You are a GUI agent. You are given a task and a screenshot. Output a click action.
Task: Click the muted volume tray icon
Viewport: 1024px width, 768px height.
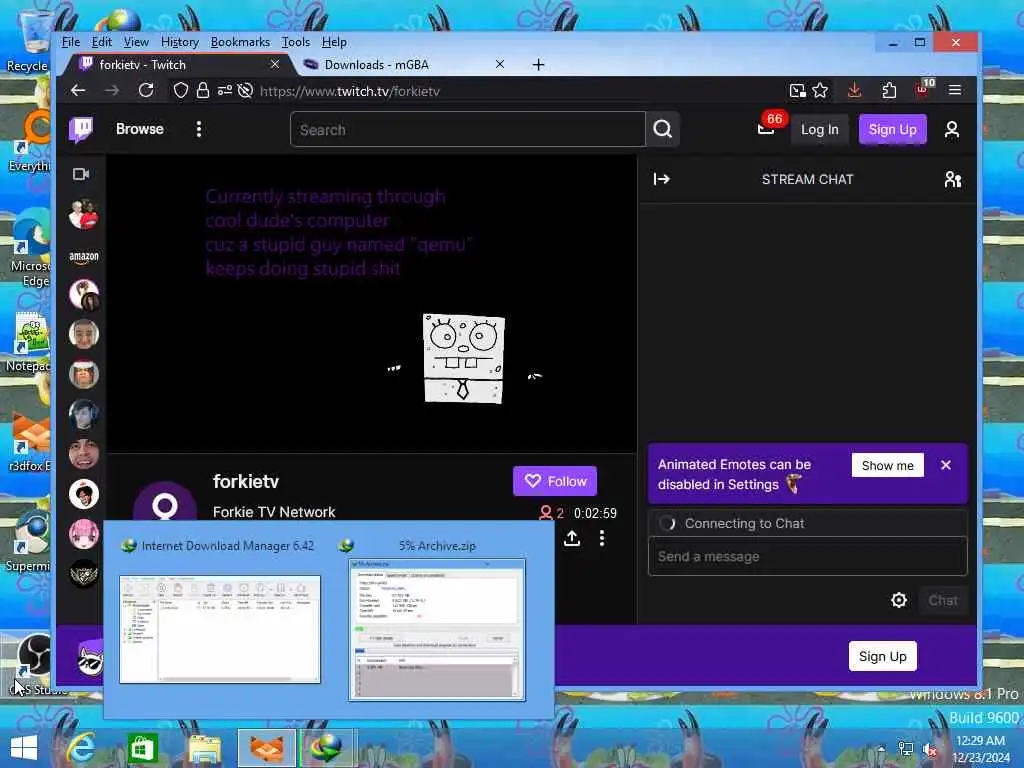[929, 750]
